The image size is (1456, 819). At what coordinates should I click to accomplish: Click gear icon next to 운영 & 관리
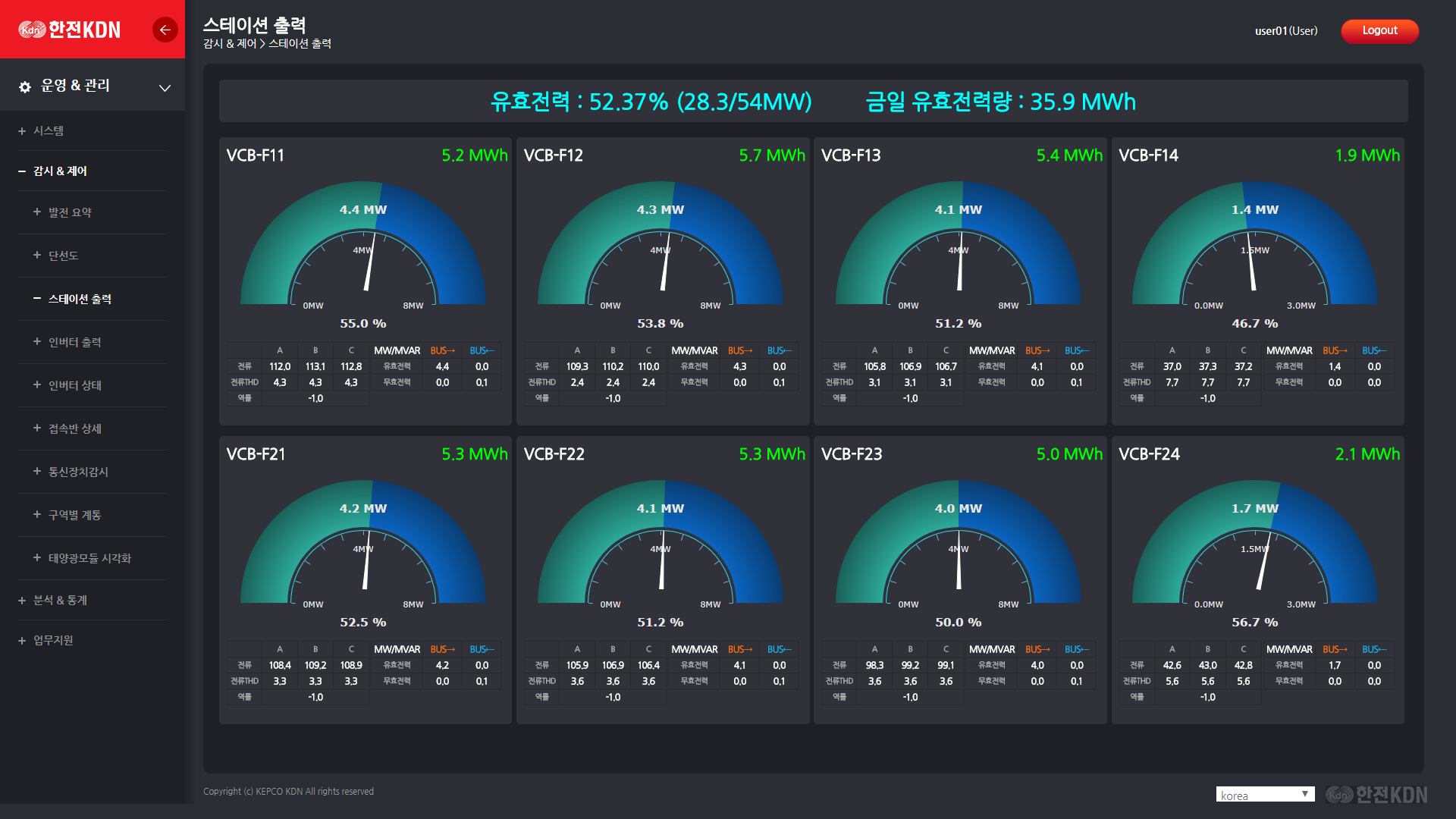(25, 86)
